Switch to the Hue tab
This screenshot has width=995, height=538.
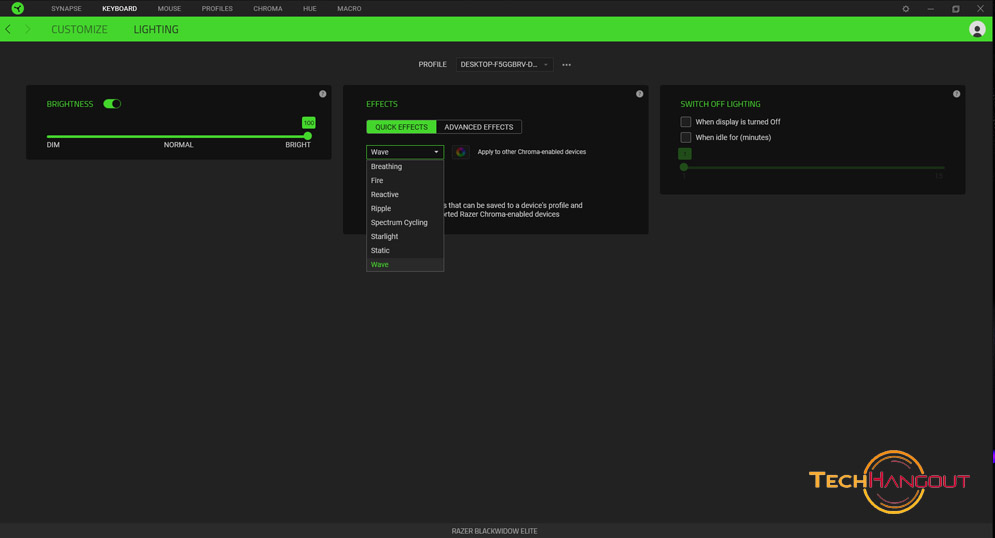tap(310, 9)
